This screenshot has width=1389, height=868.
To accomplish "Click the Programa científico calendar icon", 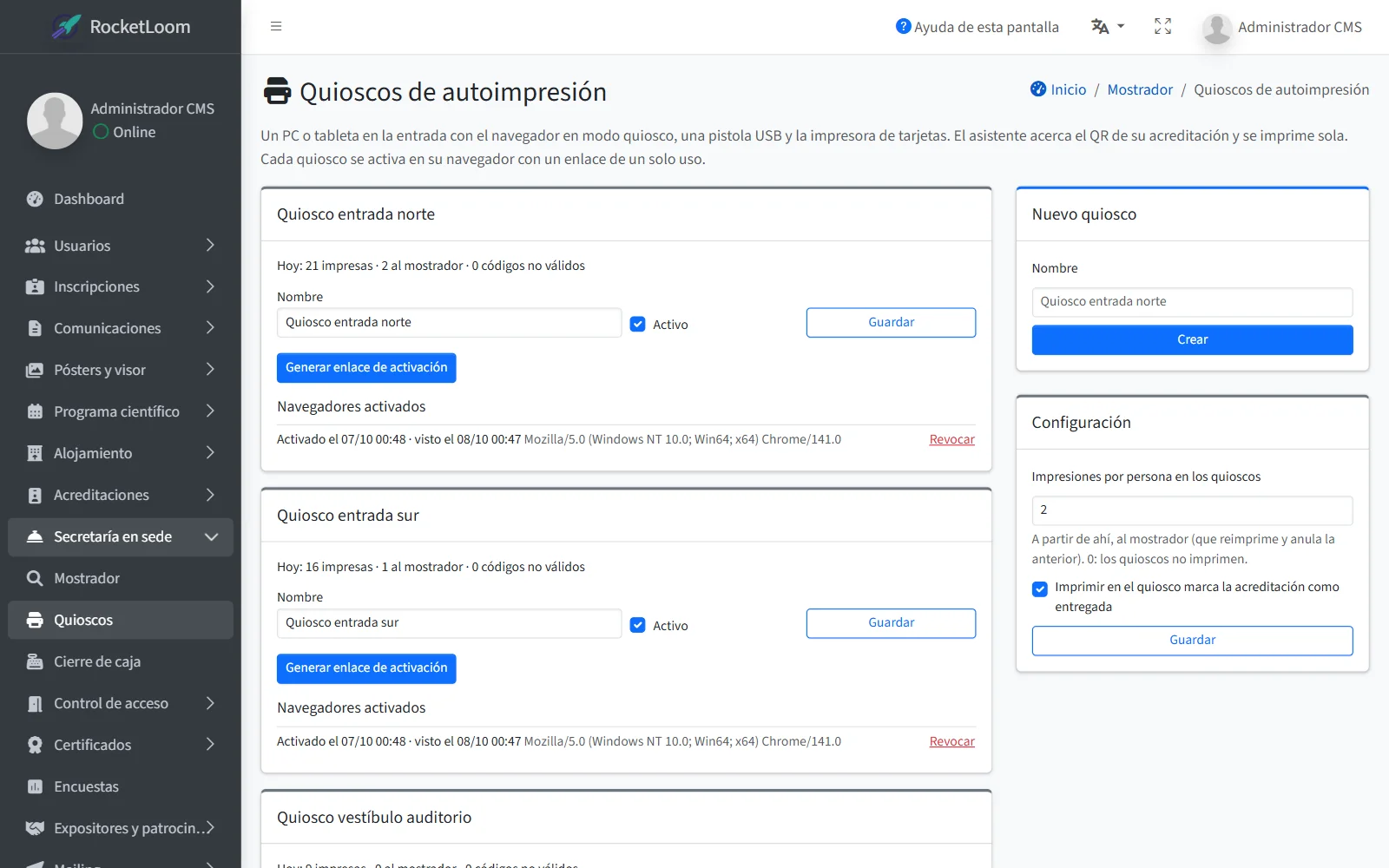I will (x=35, y=411).
